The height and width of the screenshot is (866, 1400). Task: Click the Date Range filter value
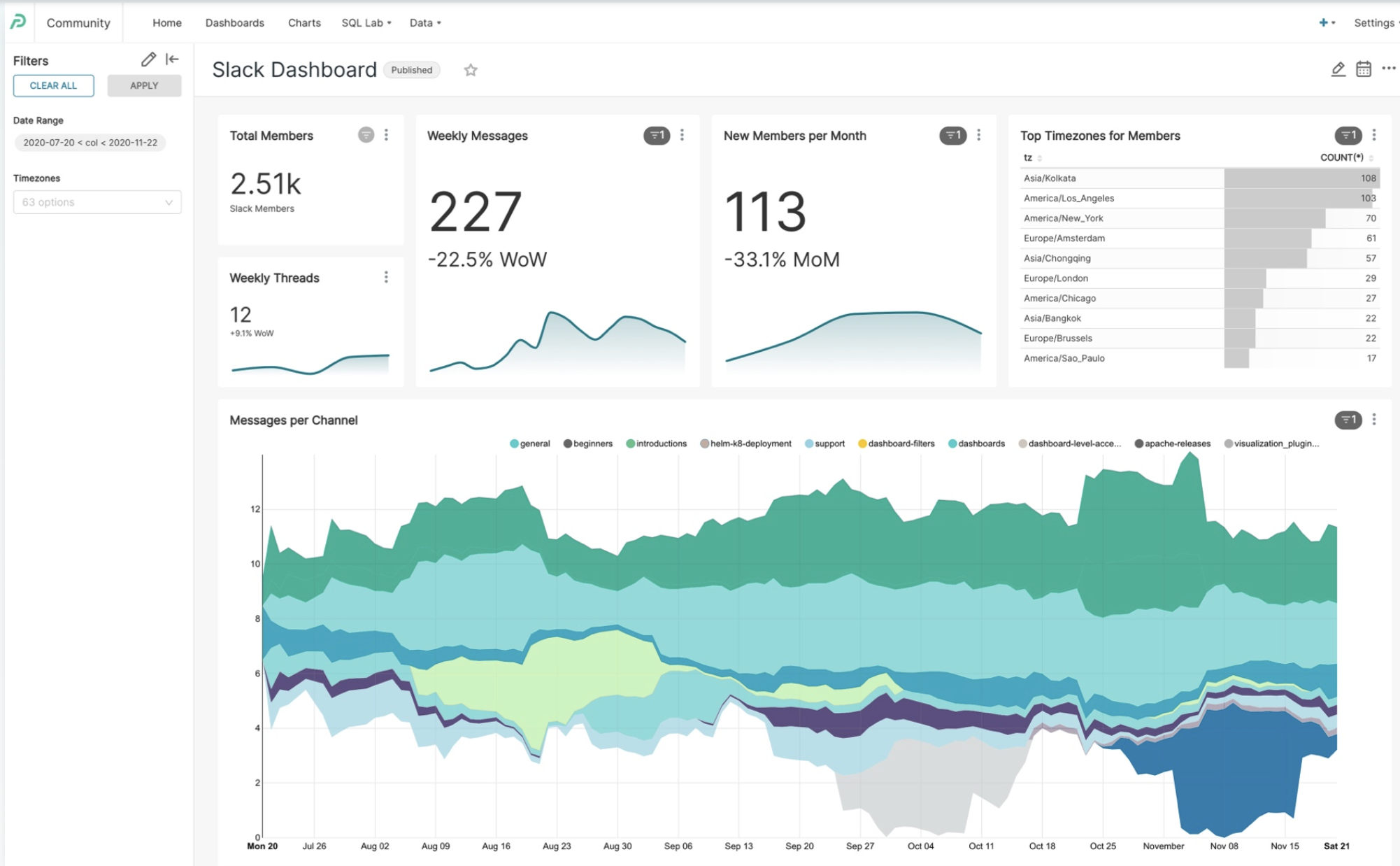pos(90,143)
